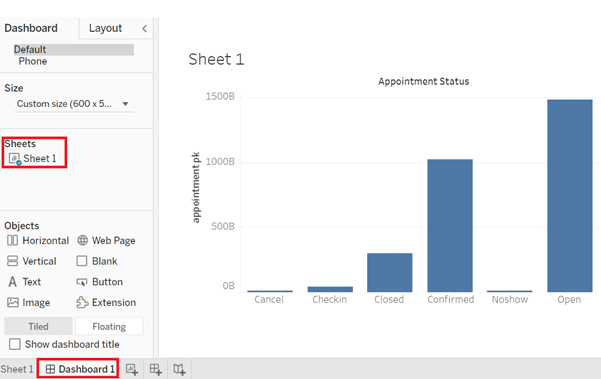The width and height of the screenshot is (601, 379).
Task: Select the Button object
Action: pyautogui.click(x=100, y=282)
